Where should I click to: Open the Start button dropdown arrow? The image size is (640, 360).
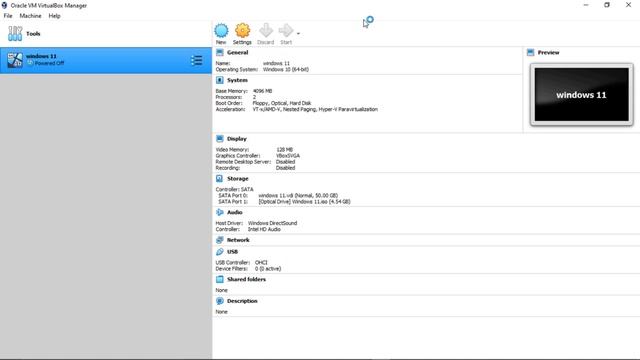[298, 33]
